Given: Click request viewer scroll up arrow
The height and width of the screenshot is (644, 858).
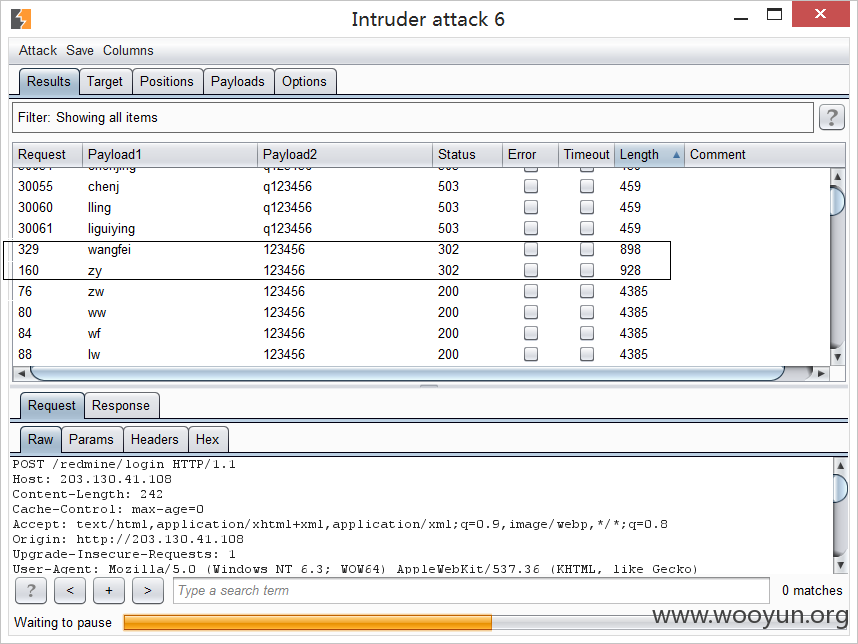Looking at the screenshot, I should click(840, 465).
